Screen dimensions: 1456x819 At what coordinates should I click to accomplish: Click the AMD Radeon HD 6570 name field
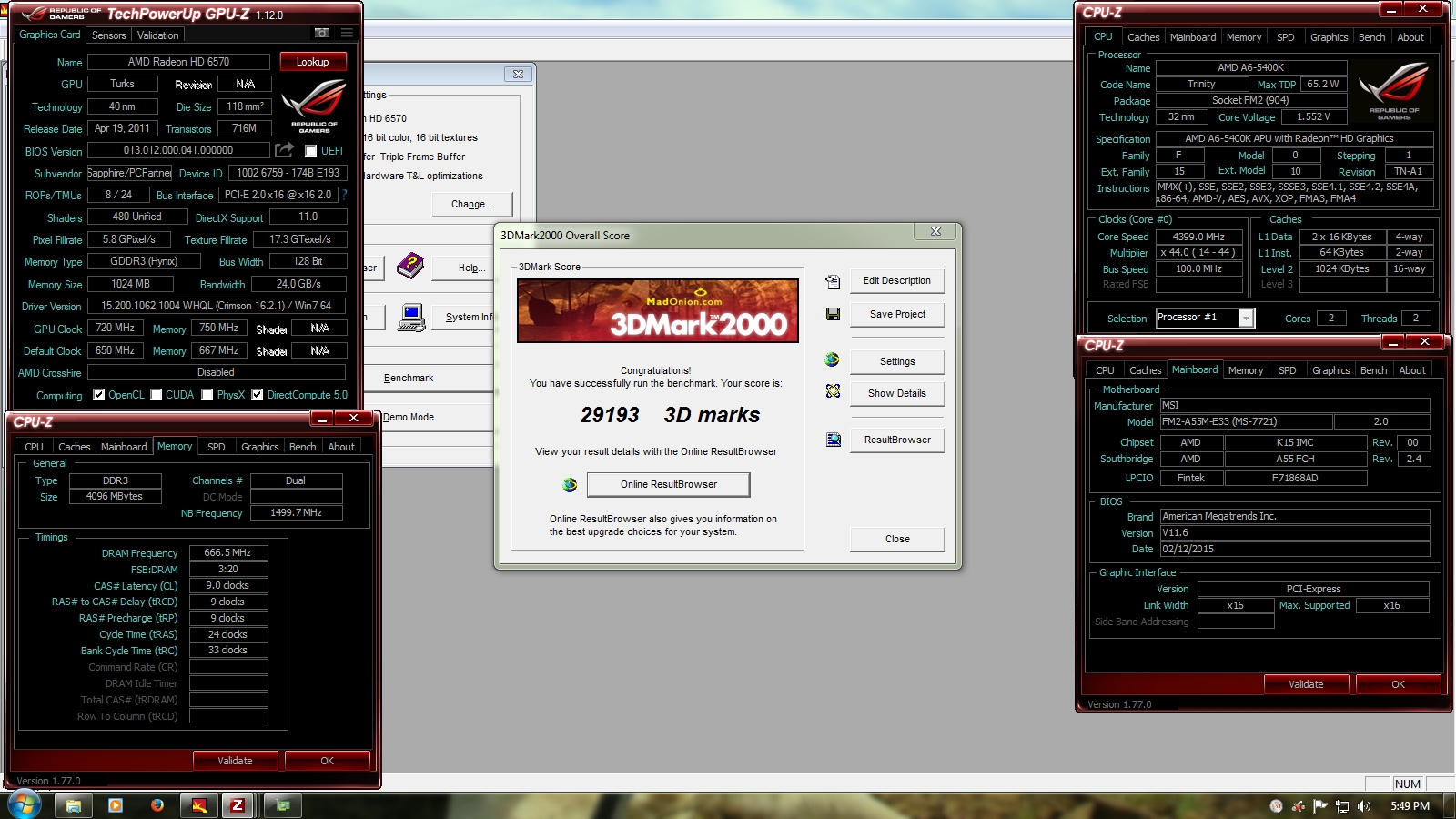(x=178, y=62)
